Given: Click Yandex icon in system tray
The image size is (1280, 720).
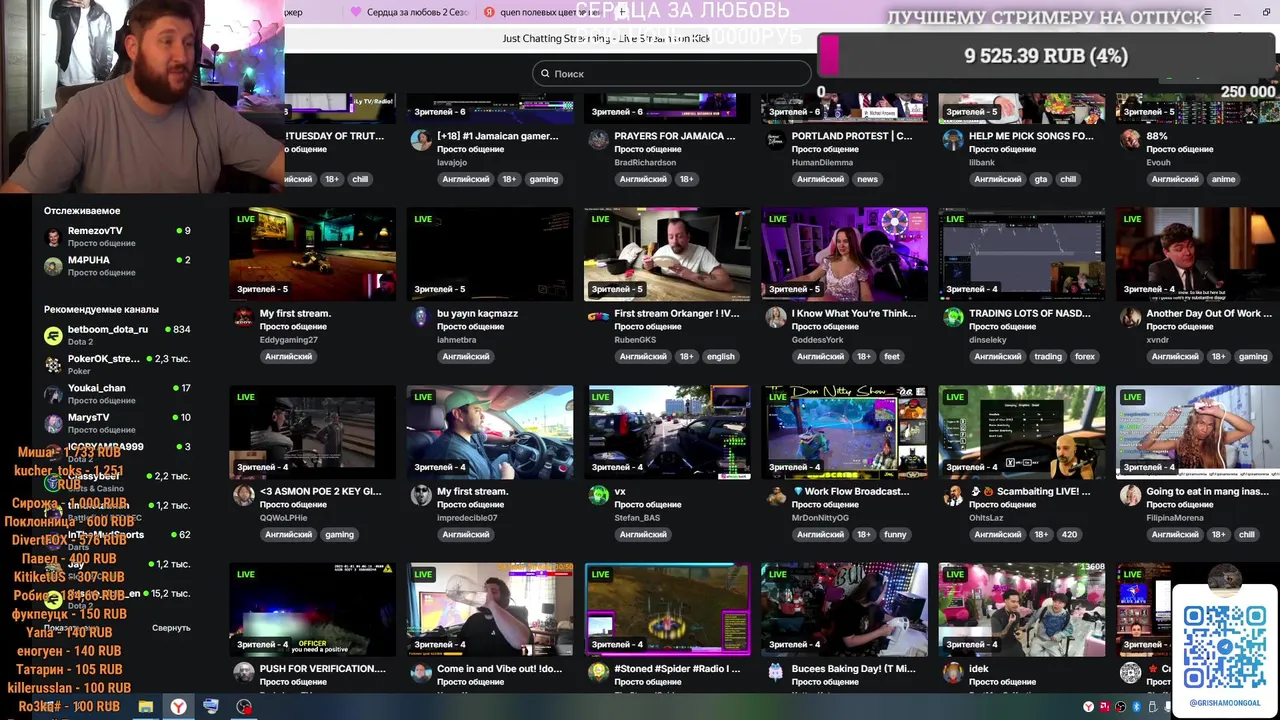Looking at the screenshot, I should point(1088,707).
